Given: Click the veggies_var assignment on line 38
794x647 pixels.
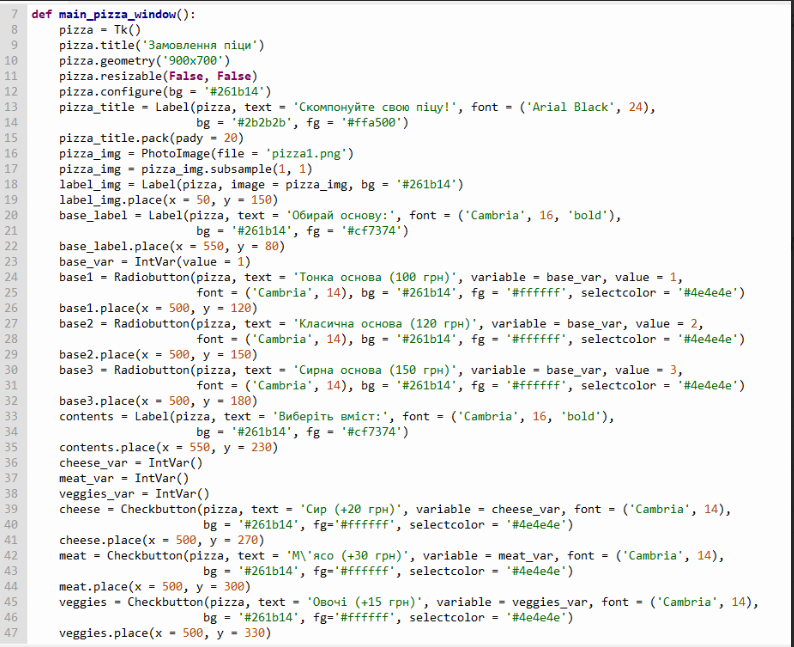Looking at the screenshot, I should (134, 494).
